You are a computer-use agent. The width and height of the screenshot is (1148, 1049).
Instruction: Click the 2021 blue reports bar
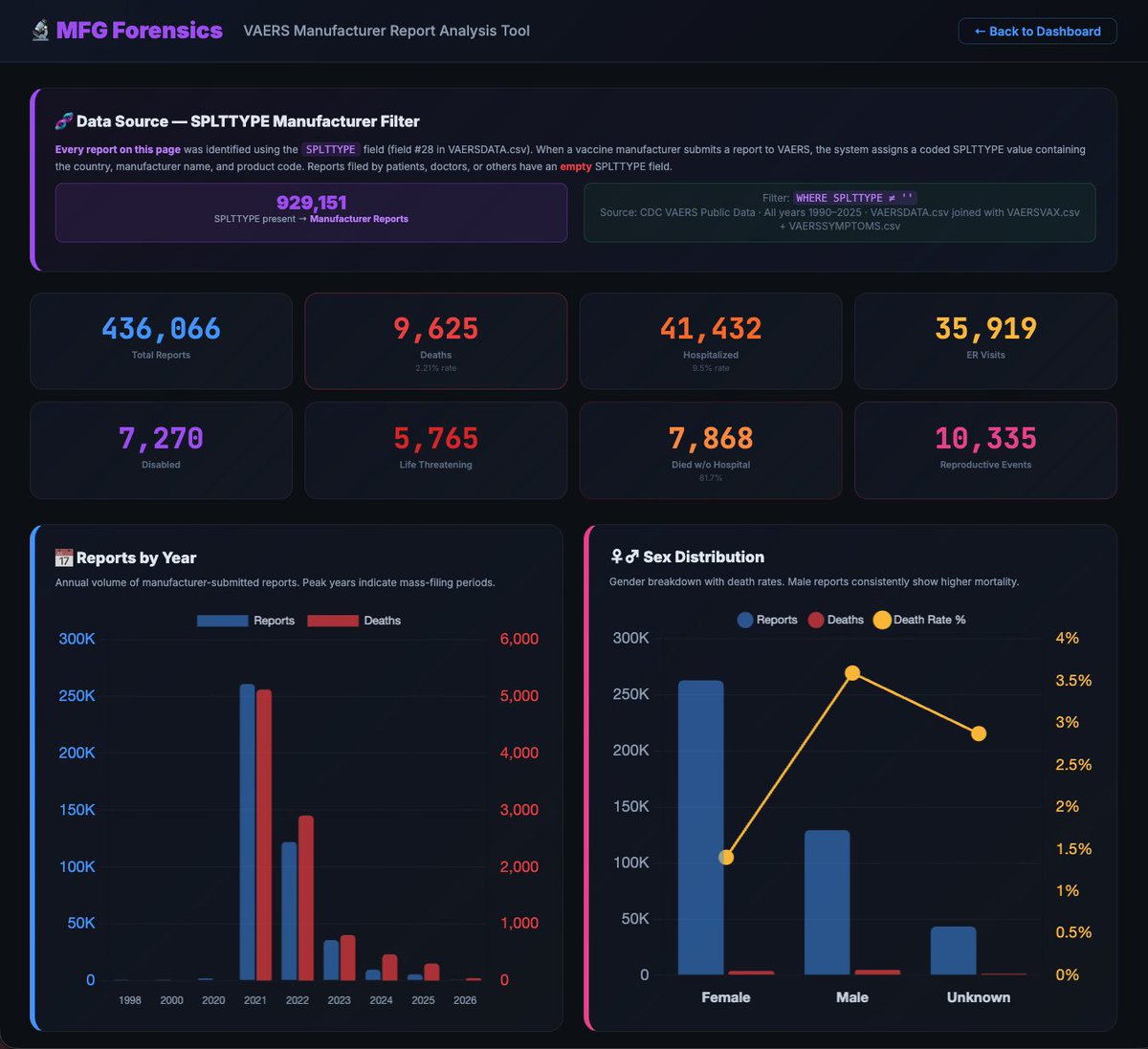(248, 832)
